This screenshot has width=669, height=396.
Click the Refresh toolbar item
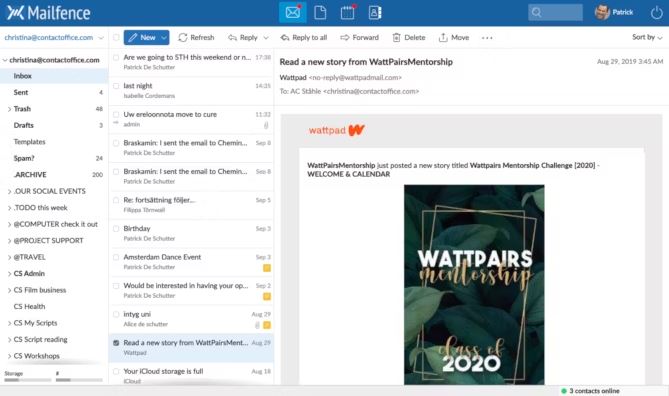pos(196,38)
